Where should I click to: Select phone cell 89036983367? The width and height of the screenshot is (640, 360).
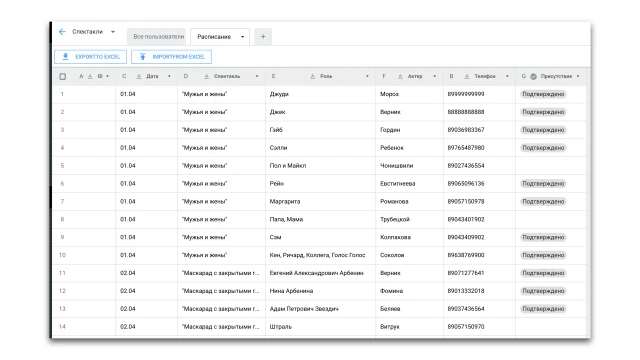479,130
